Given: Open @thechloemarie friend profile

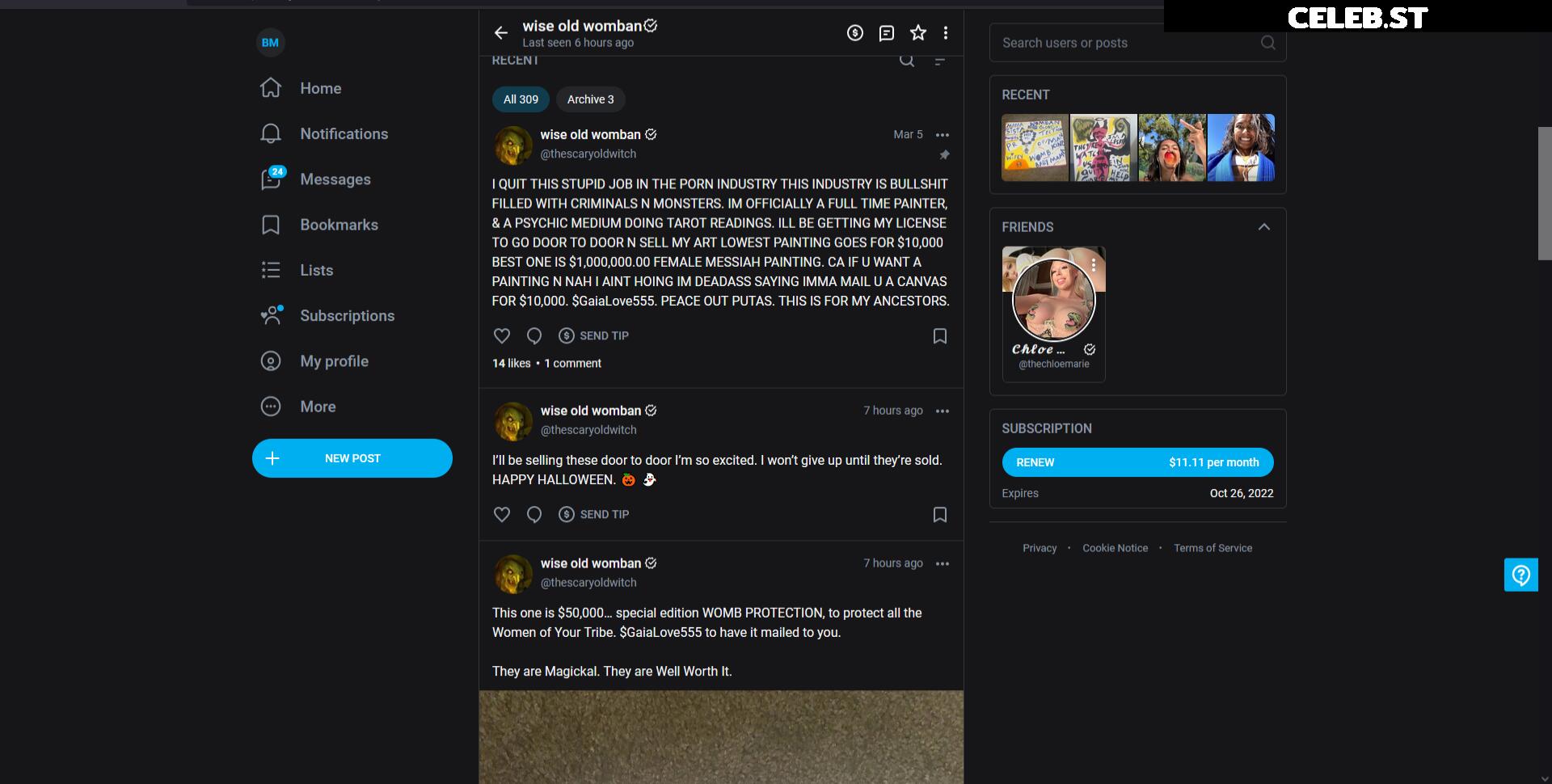Looking at the screenshot, I should pyautogui.click(x=1053, y=365).
